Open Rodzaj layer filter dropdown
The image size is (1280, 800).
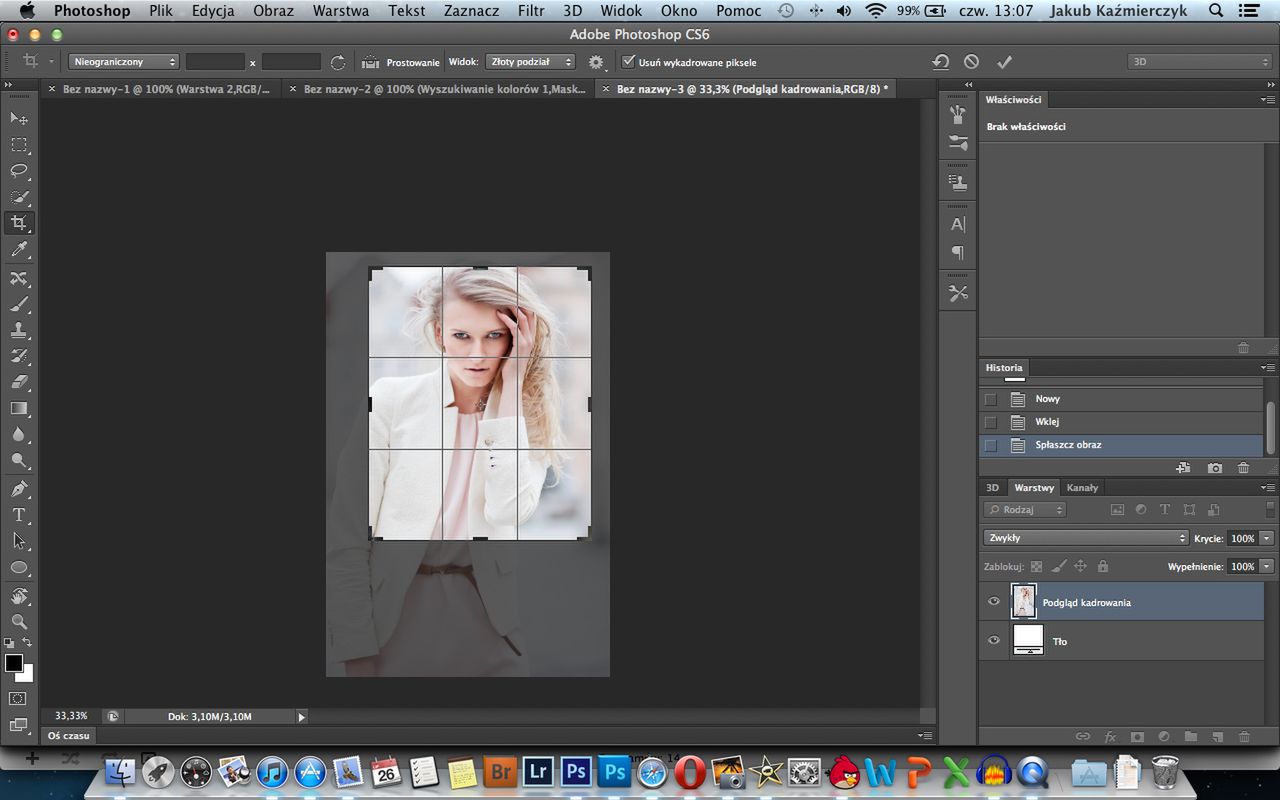click(1025, 510)
